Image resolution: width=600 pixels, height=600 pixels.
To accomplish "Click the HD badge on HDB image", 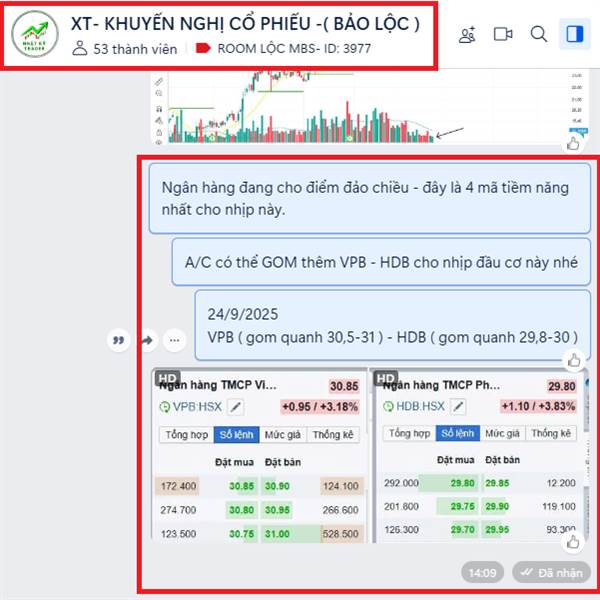I will click(385, 378).
